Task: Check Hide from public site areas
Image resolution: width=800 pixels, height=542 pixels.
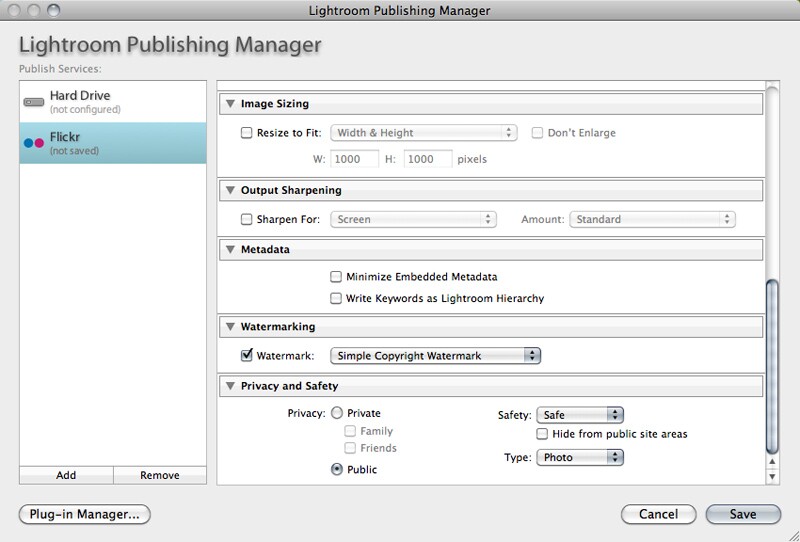Action: (x=542, y=434)
